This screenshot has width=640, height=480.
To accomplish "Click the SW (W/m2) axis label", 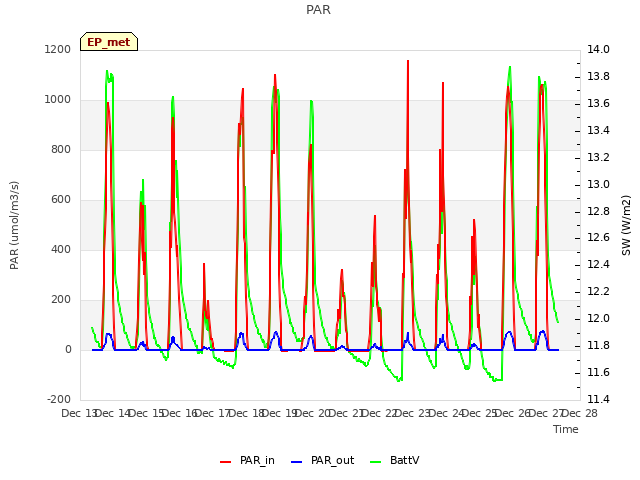I will point(626,225).
